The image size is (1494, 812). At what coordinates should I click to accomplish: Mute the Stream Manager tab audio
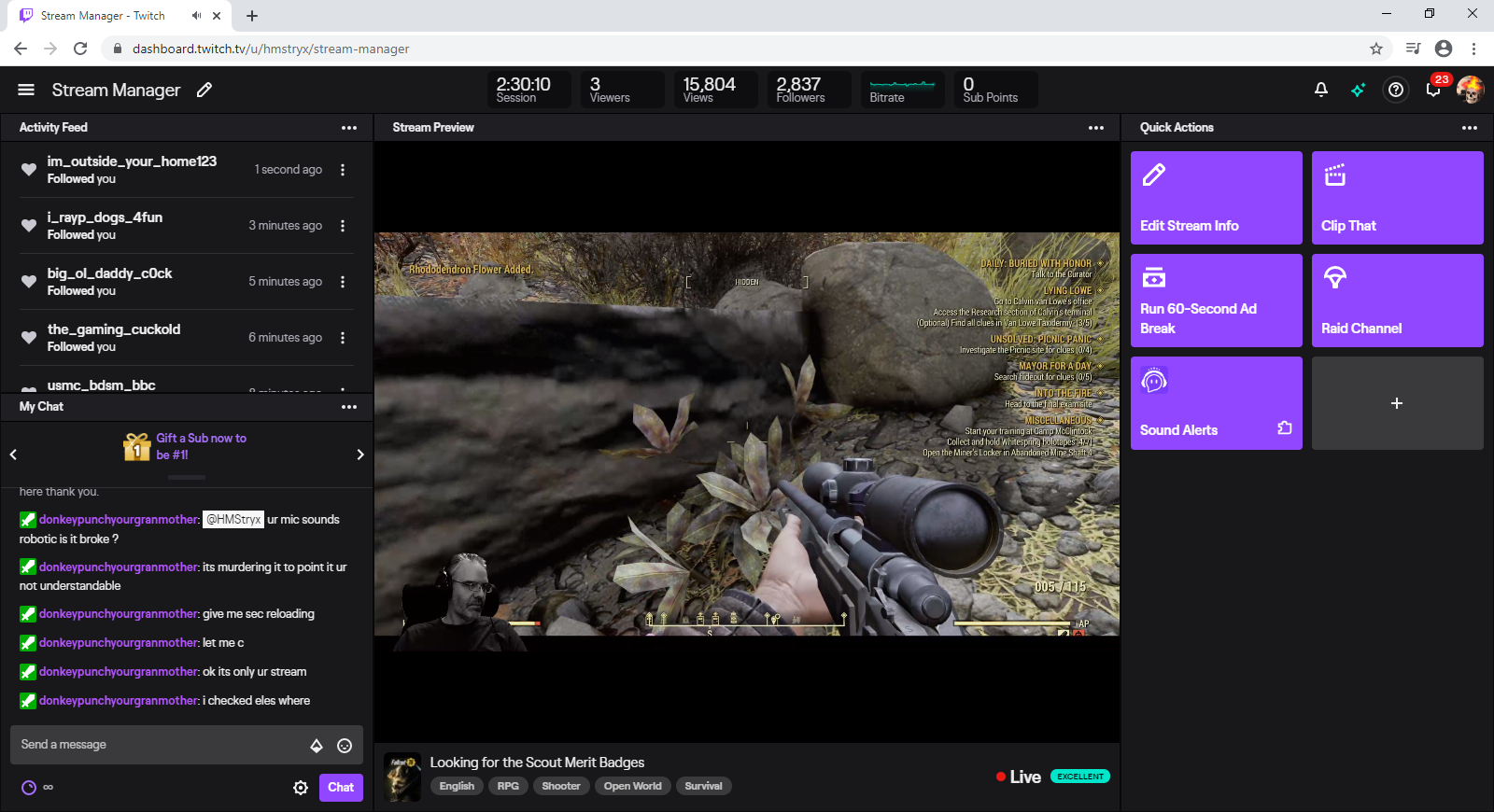pos(196,16)
